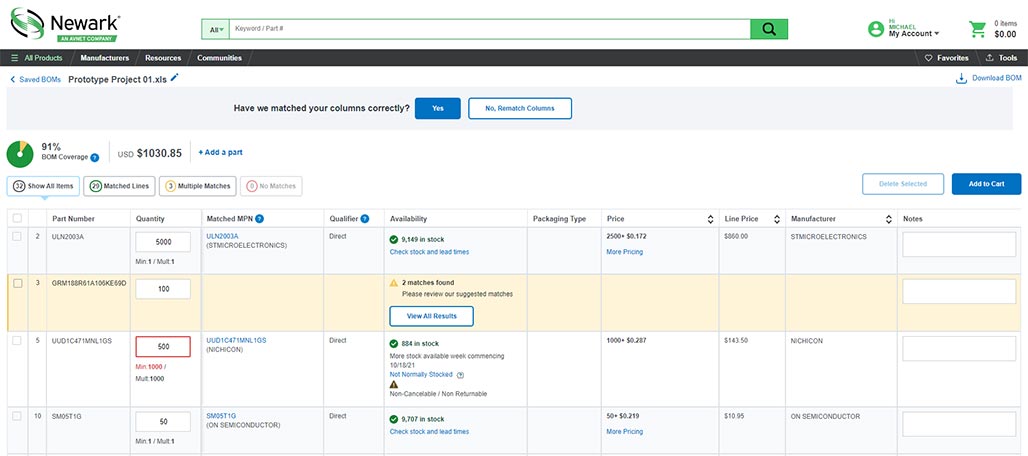This screenshot has width=1028, height=456.
Task: Select the UUD1C471MNL1GS row checkbox
Action: (17, 341)
